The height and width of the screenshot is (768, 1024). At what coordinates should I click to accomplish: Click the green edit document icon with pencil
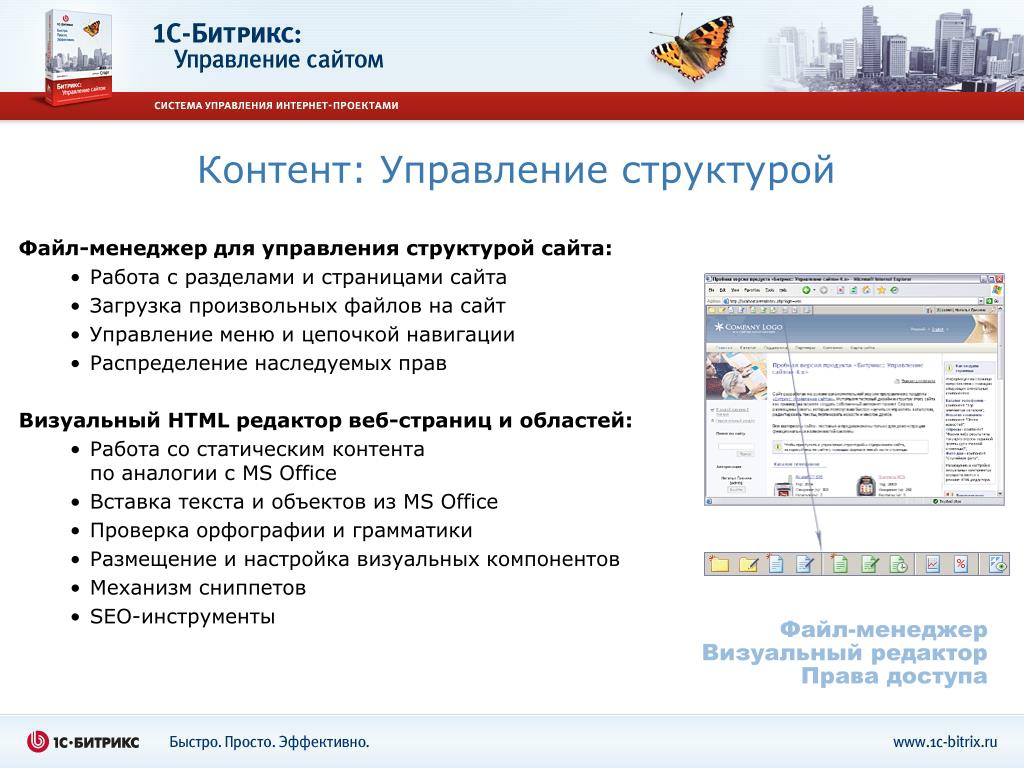870,564
